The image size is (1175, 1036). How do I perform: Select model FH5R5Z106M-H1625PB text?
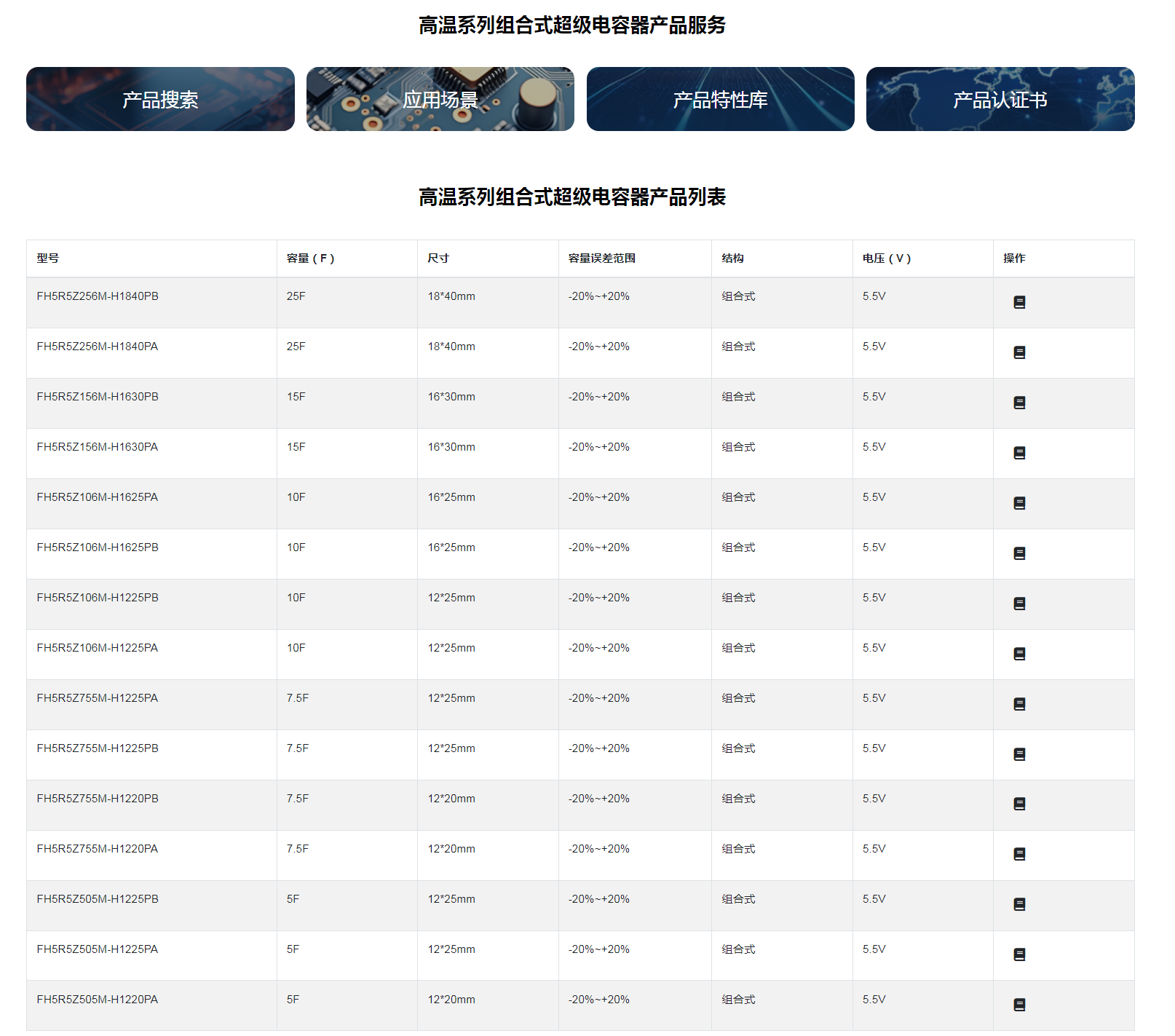click(x=98, y=547)
